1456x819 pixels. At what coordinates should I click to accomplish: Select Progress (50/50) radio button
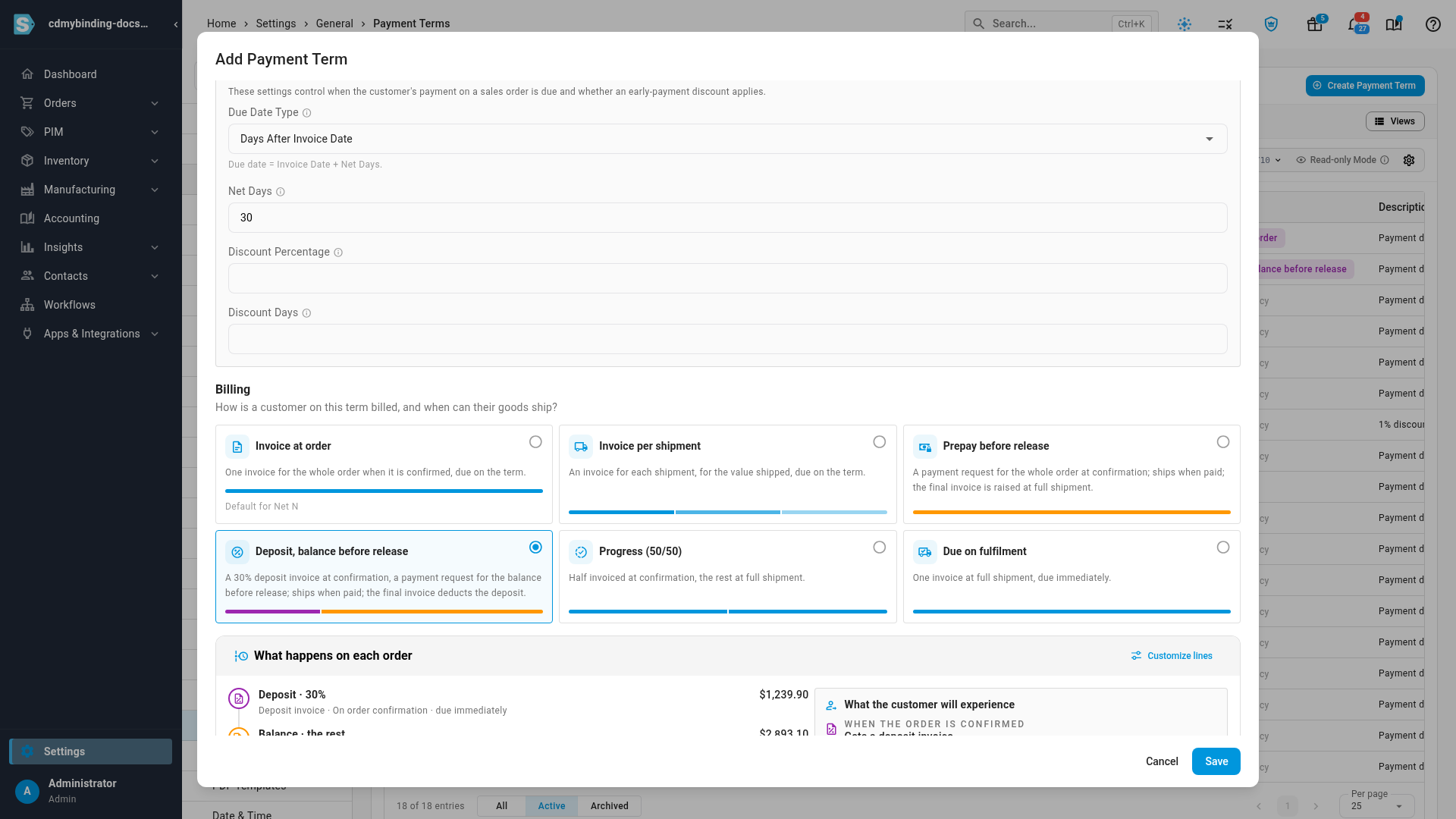(879, 548)
